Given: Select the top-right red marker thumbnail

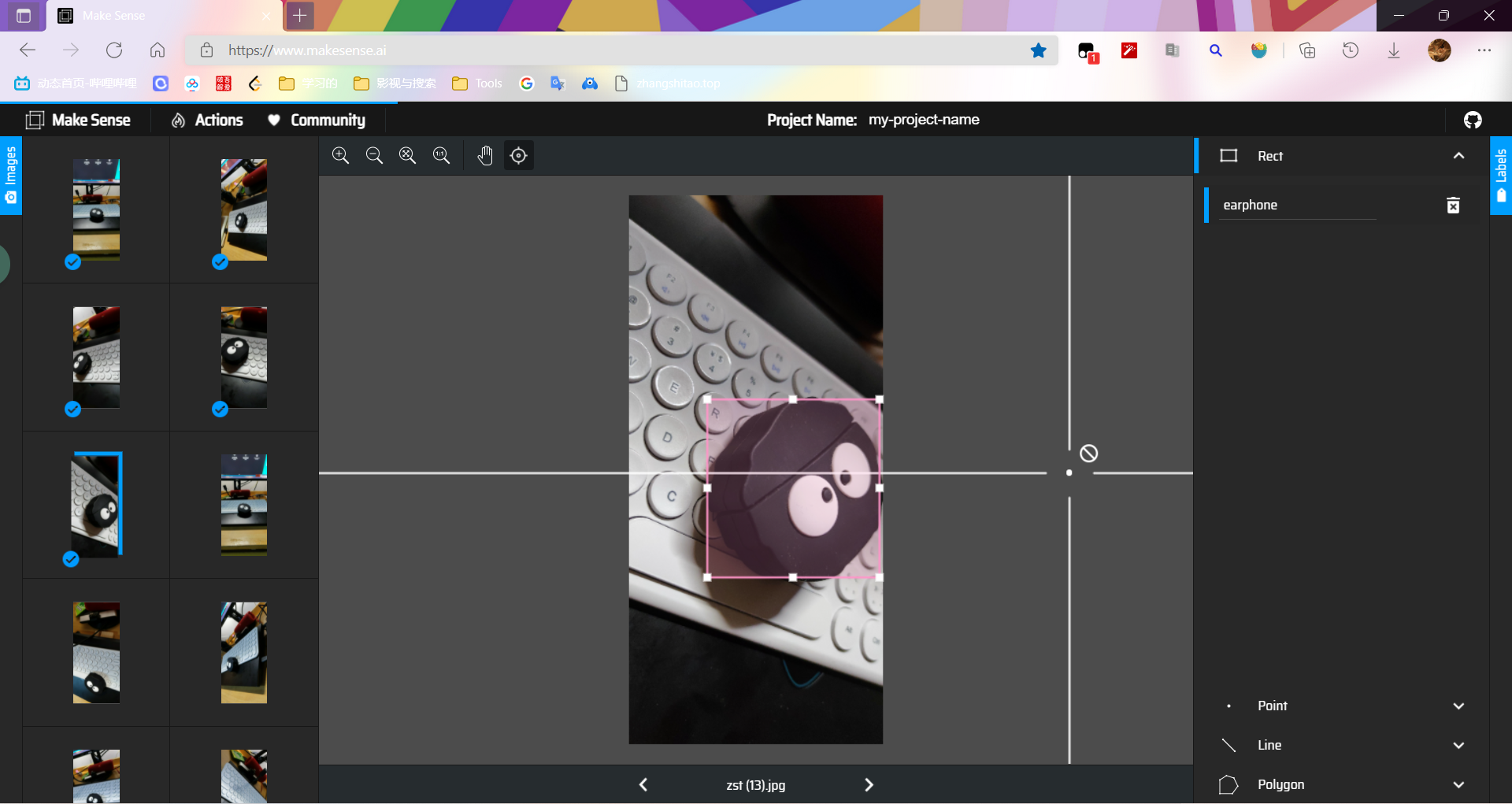Looking at the screenshot, I should (244, 209).
